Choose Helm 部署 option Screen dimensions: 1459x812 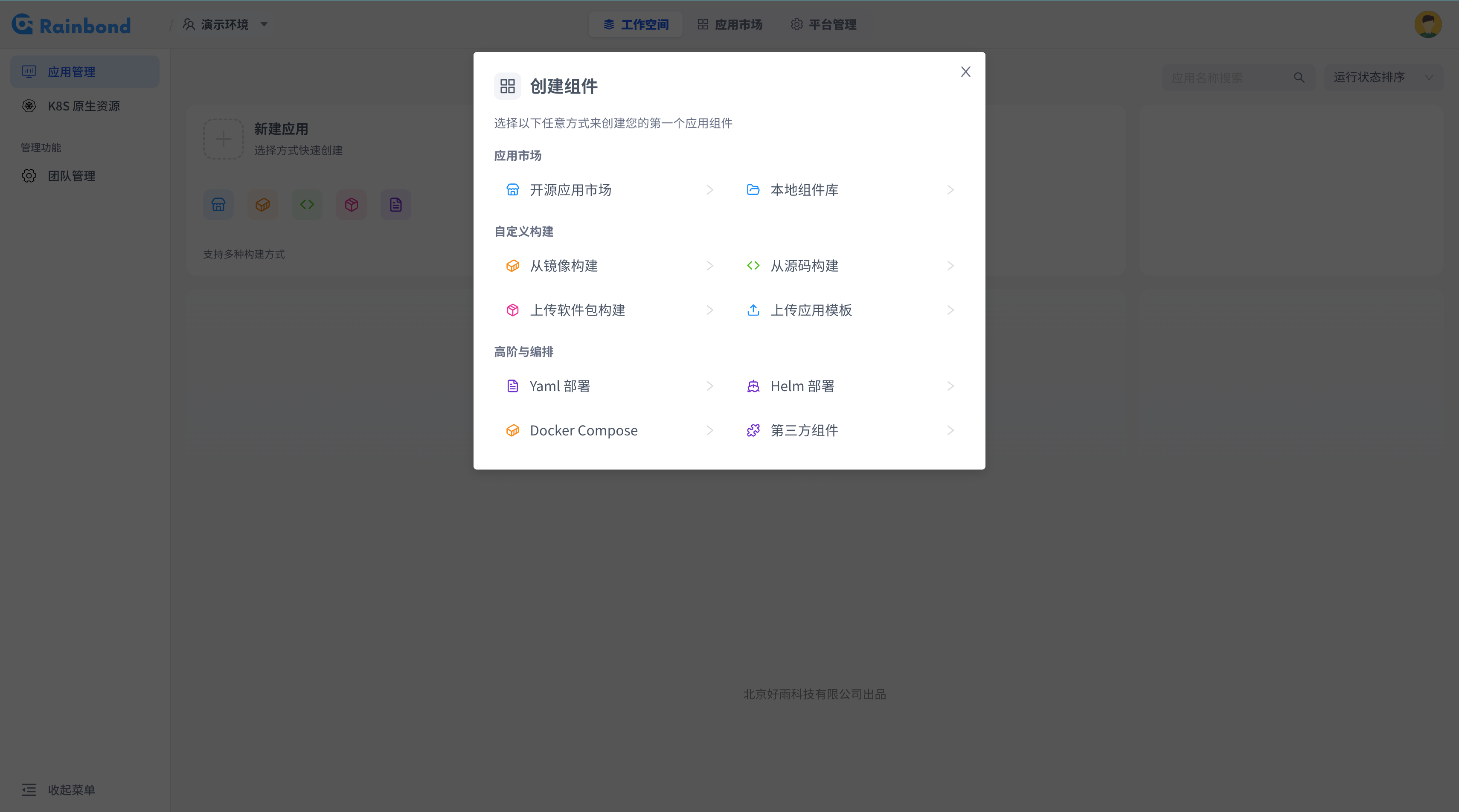pyautogui.click(x=850, y=386)
